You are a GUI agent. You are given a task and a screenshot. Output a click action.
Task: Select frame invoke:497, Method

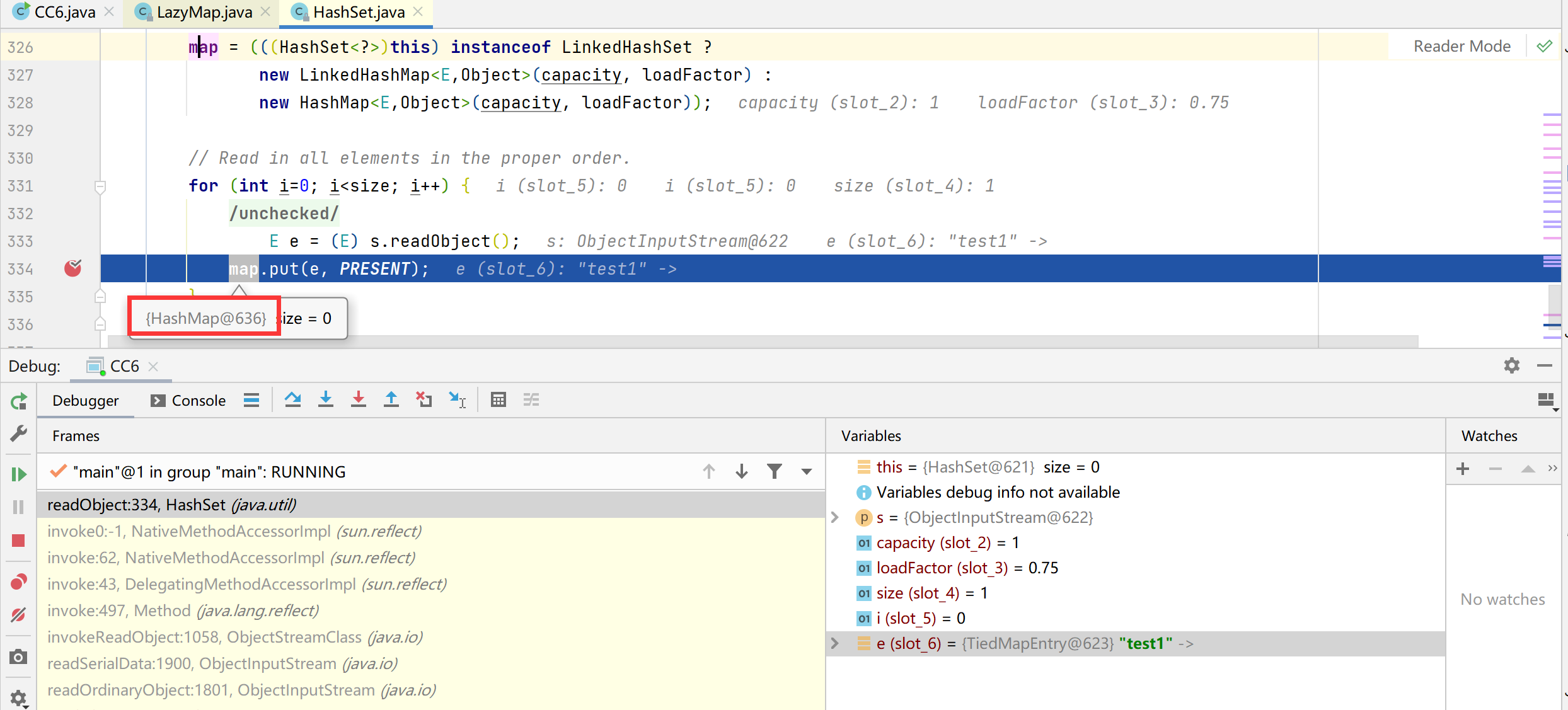point(431,610)
